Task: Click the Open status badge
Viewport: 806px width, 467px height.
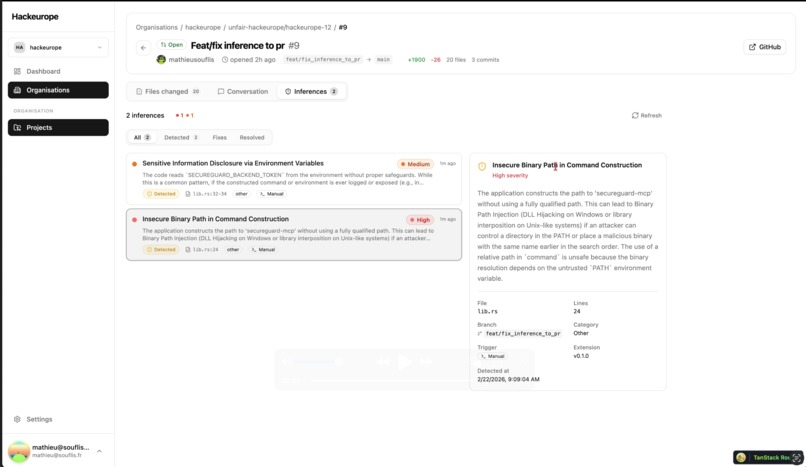Action: [171, 45]
